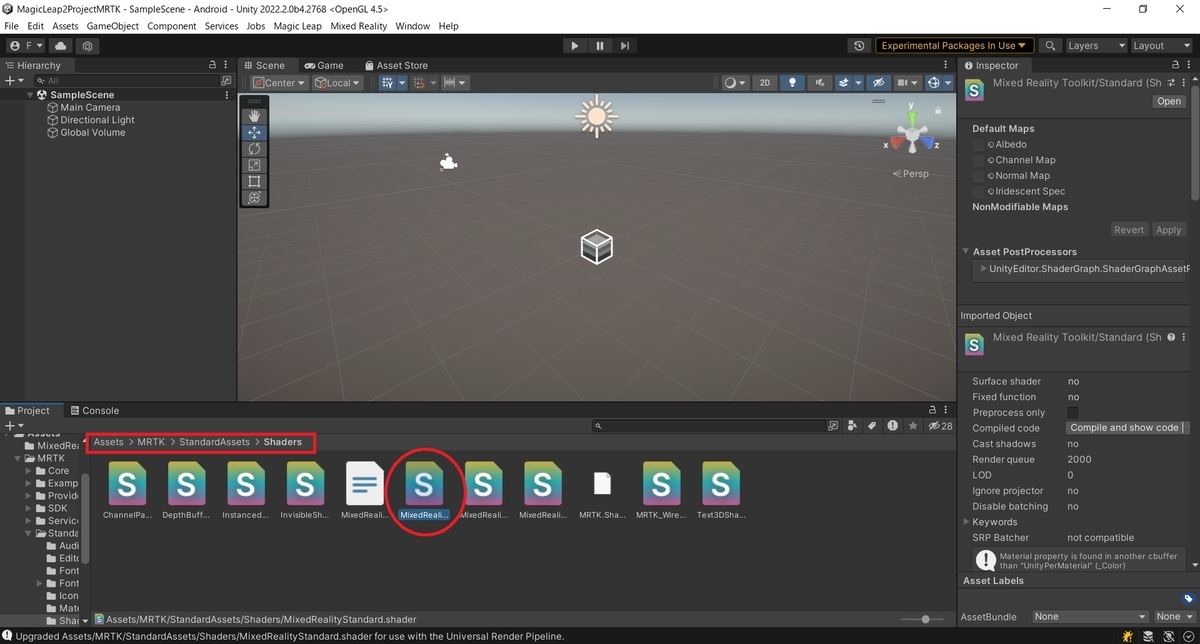Click the Directional Light sun gizmo
The height and width of the screenshot is (644, 1200).
pyautogui.click(x=597, y=117)
